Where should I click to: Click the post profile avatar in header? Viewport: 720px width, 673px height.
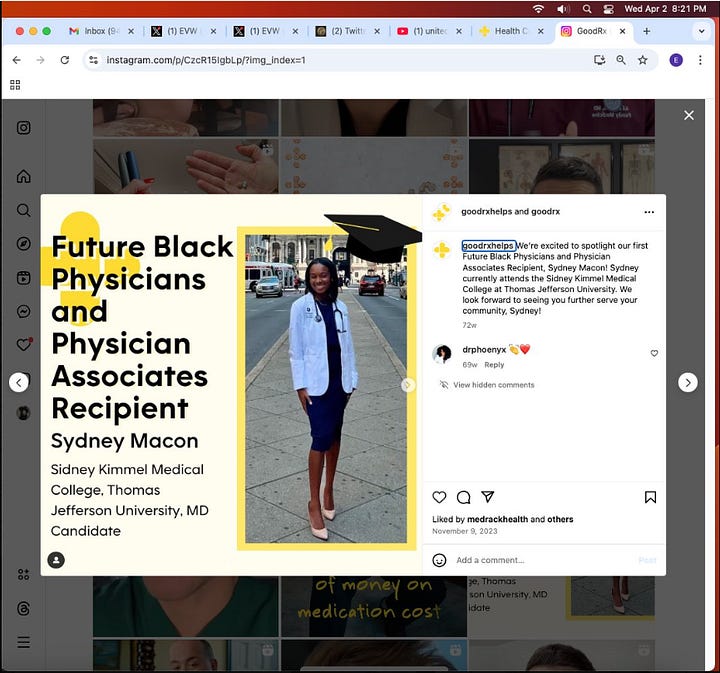(x=441, y=212)
